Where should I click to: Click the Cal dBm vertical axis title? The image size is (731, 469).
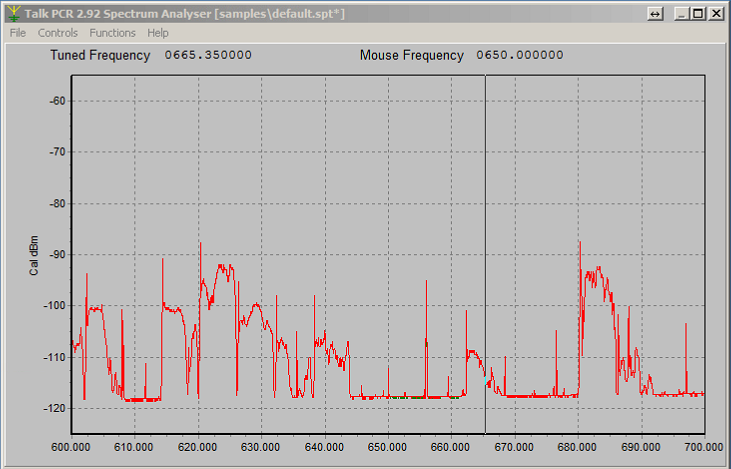34,255
